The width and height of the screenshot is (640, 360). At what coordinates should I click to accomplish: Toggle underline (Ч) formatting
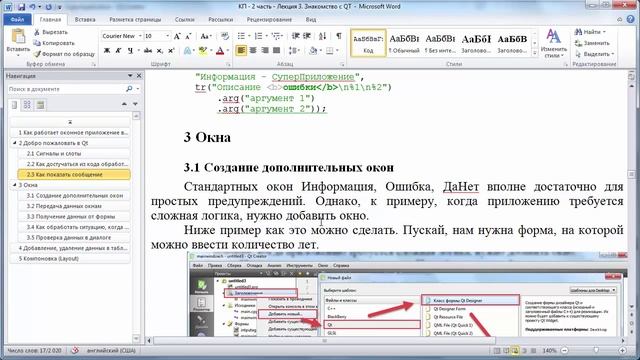point(130,51)
